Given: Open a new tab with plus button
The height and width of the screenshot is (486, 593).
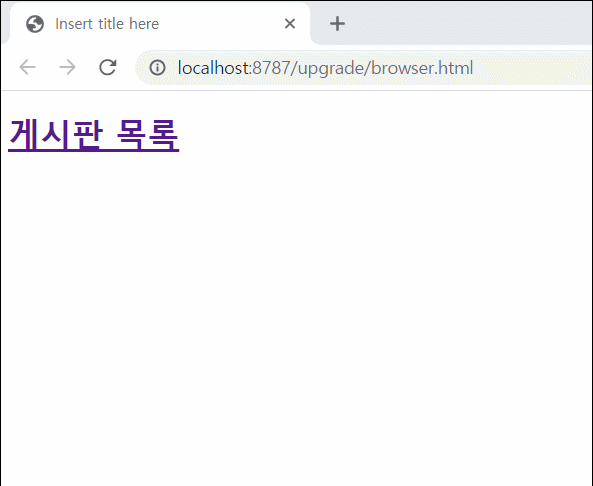Looking at the screenshot, I should pos(337,24).
